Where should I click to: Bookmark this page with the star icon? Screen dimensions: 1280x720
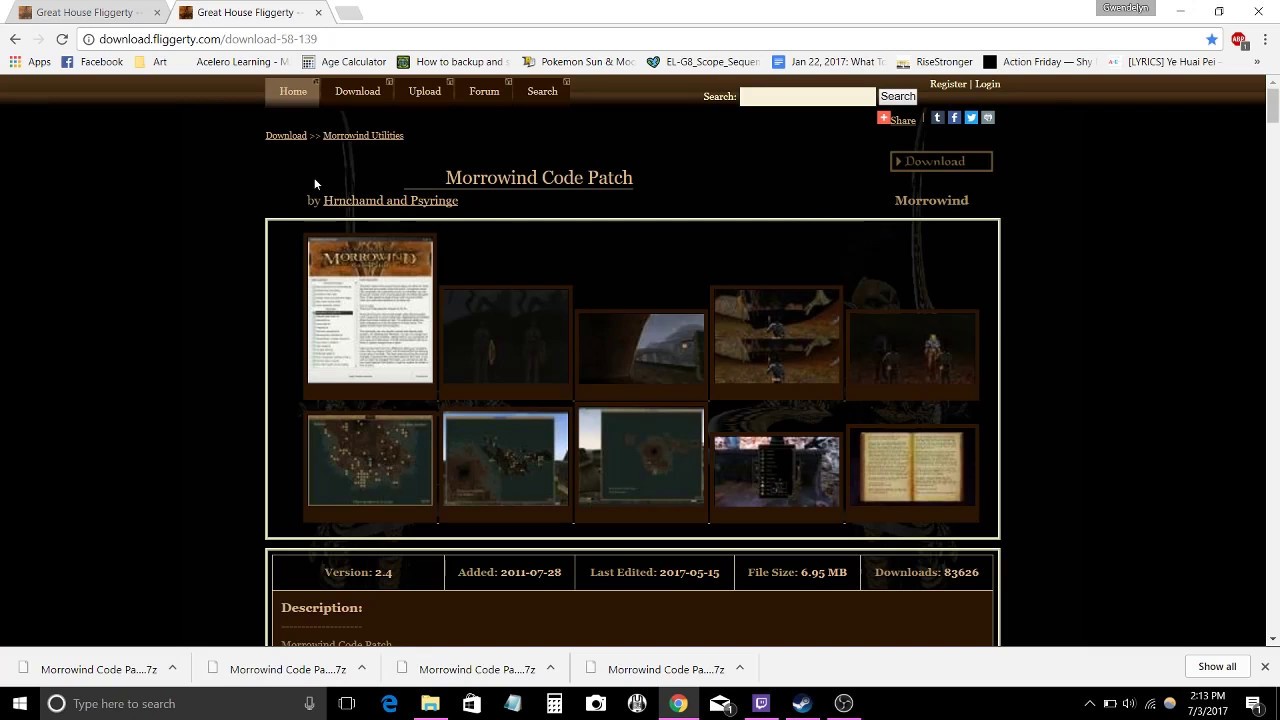pyautogui.click(x=1212, y=39)
